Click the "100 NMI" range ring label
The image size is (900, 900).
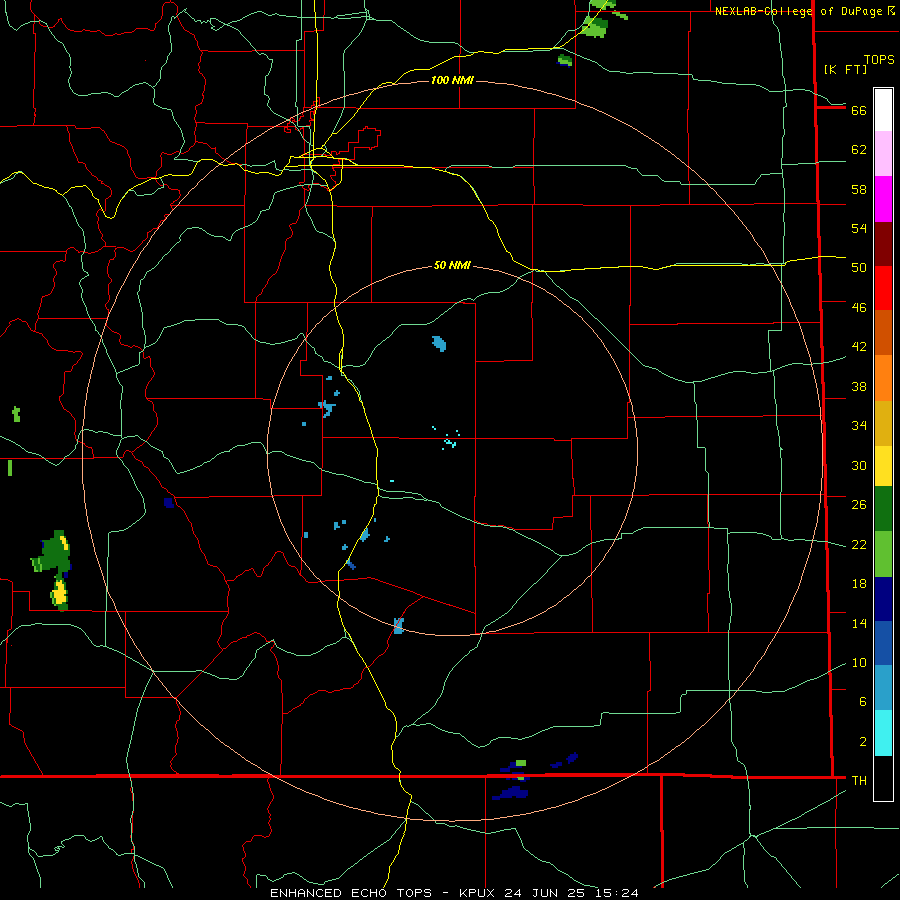tap(452, 80)
